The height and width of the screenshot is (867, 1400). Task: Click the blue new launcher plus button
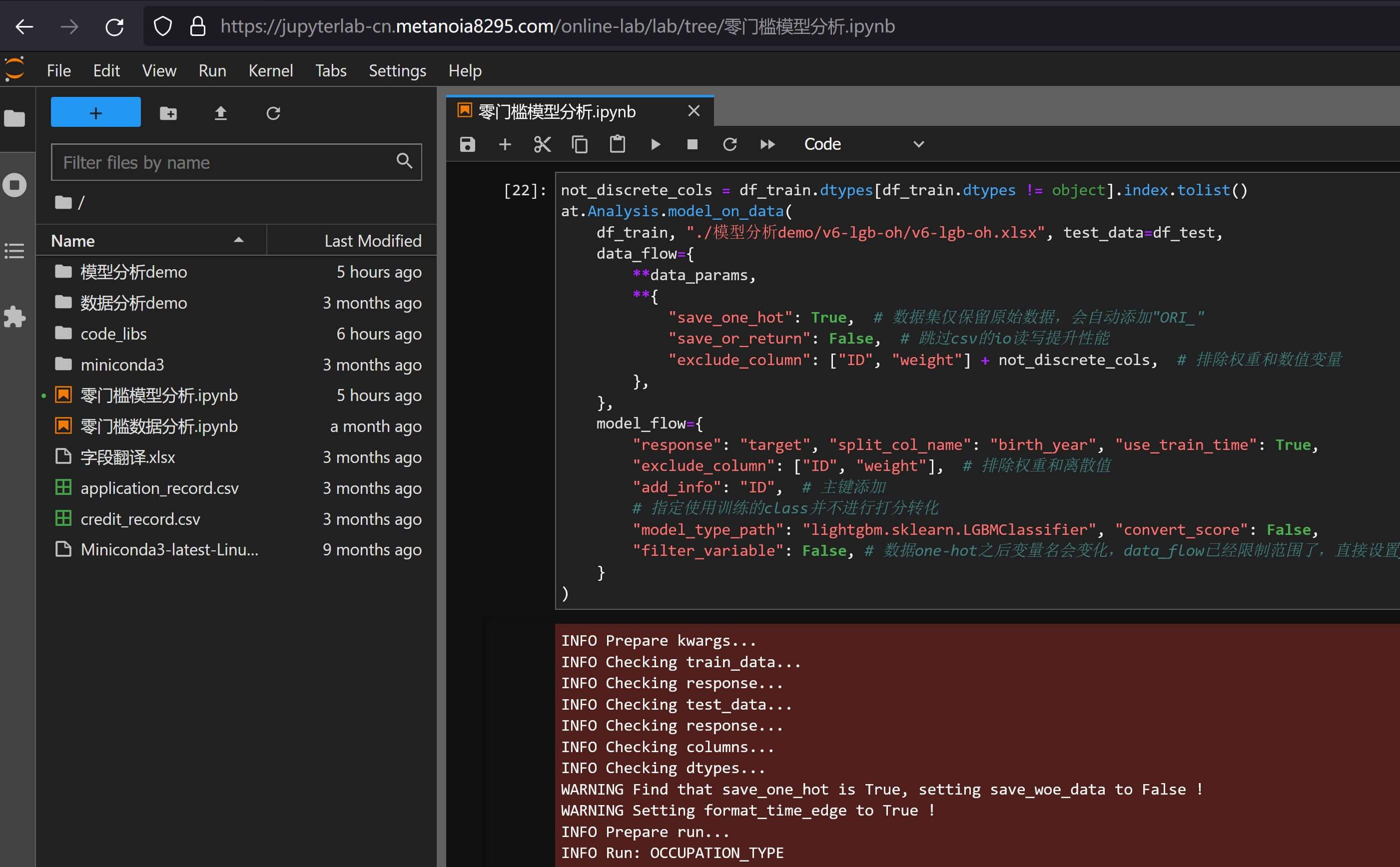(x=96, y=112)
